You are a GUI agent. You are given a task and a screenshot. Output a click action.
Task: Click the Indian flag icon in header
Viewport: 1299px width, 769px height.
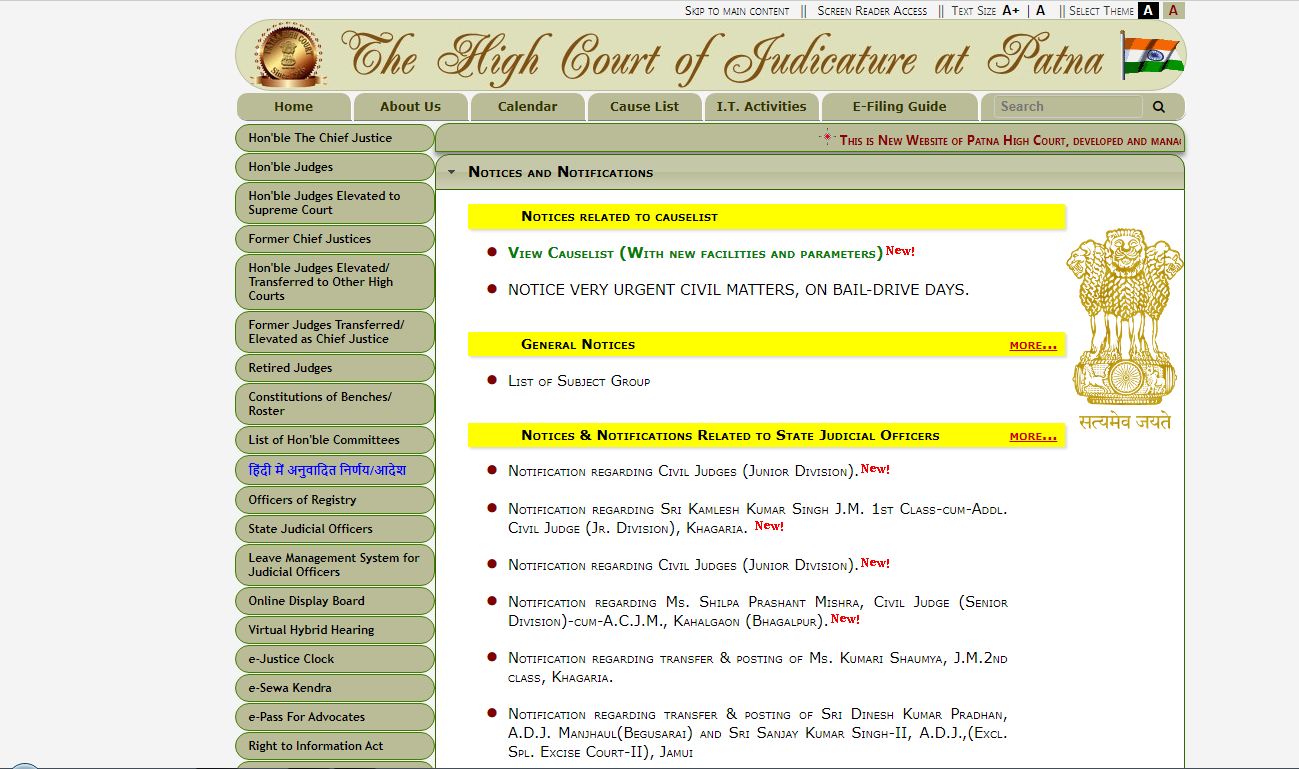1152,55
